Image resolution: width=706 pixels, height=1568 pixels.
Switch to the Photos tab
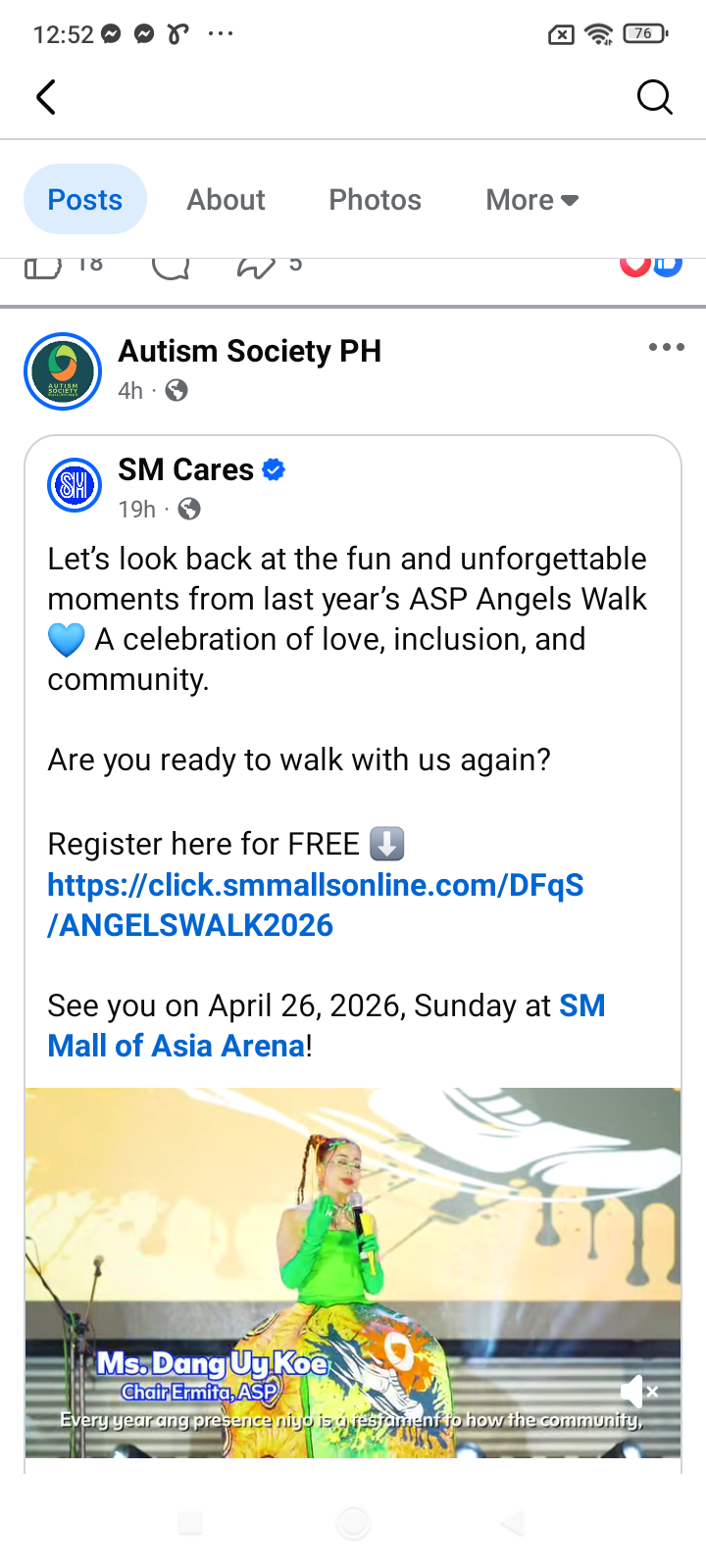375,200
